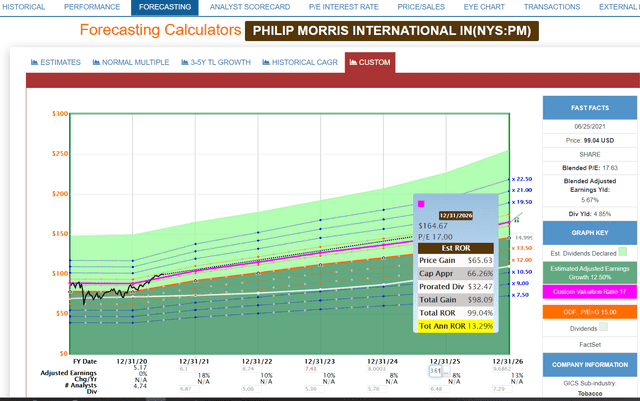The height and width of the screenshot is (401, 640).
Task: Go to the P/E INTEREST RATE tab
Action: 344,7
